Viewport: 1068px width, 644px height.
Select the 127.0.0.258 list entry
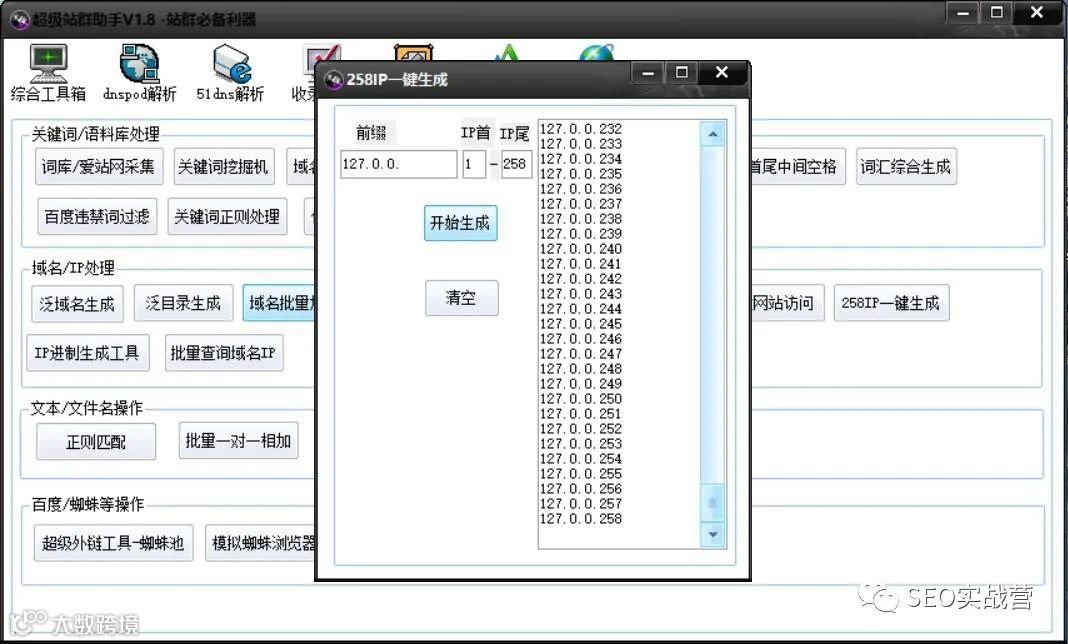pos(581,519)
